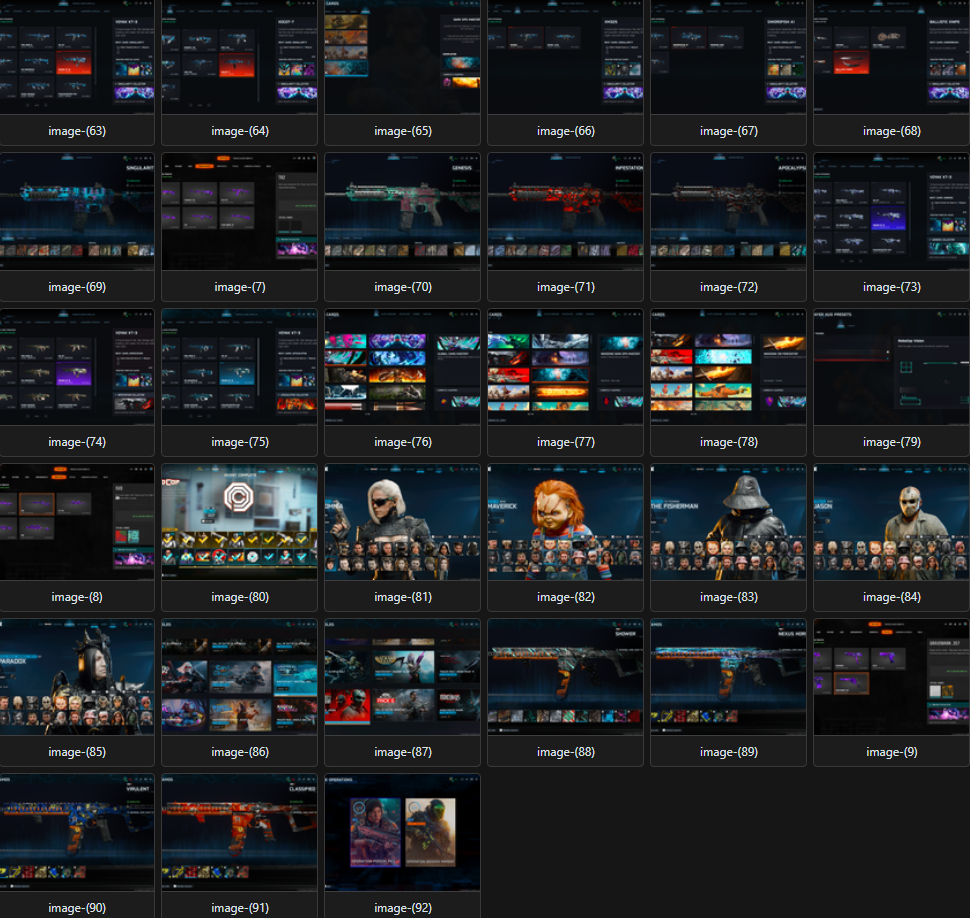Click the file name image-(89)

pyautogui.click(x=728, y=752)
